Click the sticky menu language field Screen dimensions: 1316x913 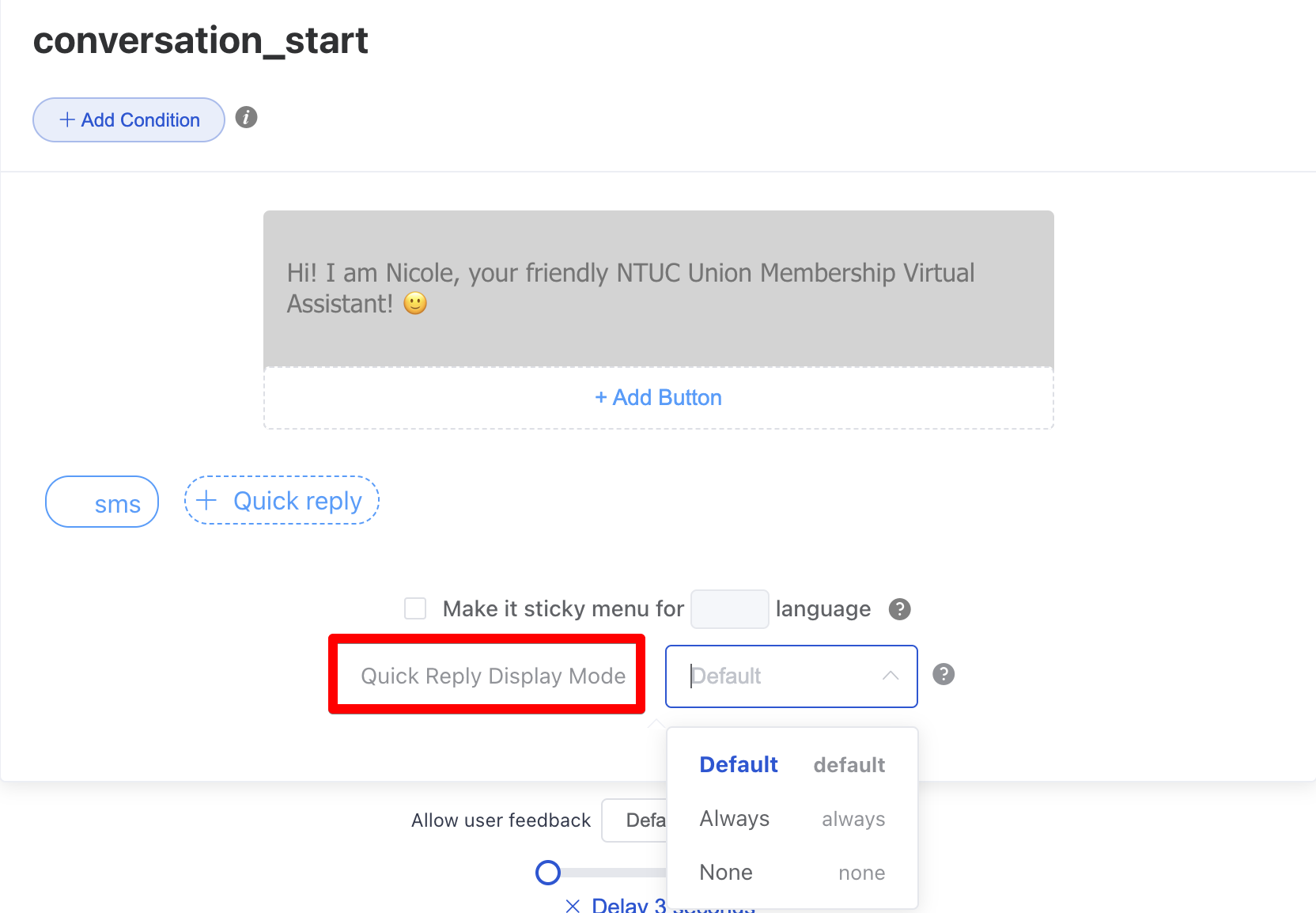coord(729,609)
